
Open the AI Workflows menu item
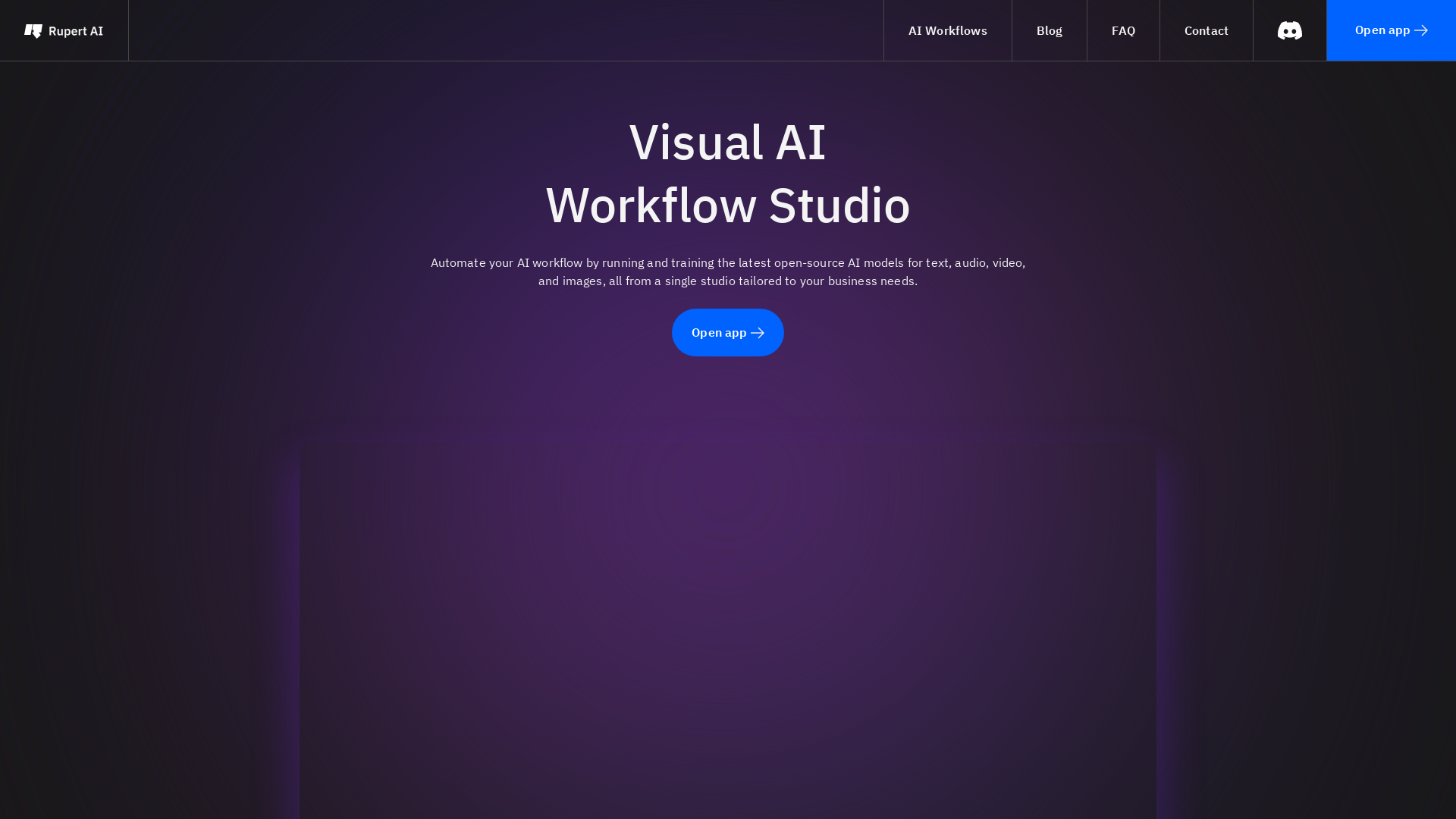click(947, 30)
